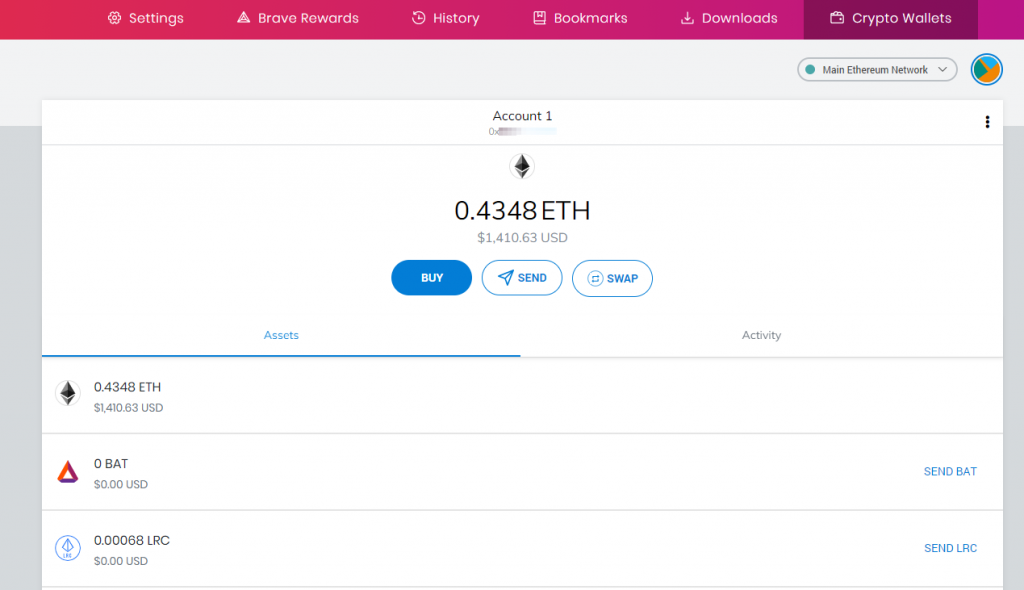Click the paper plane send icon
This screenshot has height=590, width=1024.
click(505, 278)
